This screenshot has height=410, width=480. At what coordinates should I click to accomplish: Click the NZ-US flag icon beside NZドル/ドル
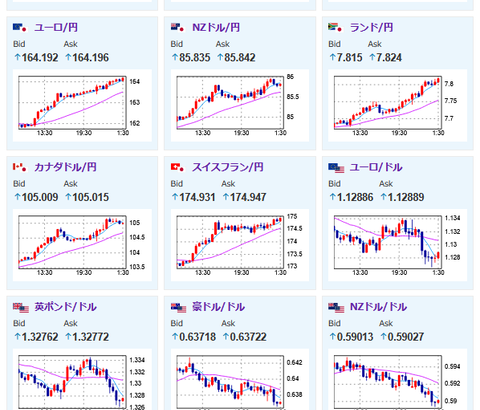[x=336, y=307]
